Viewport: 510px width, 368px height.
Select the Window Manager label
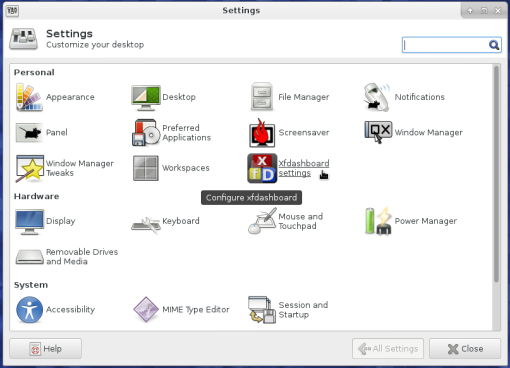pos(429,132)
